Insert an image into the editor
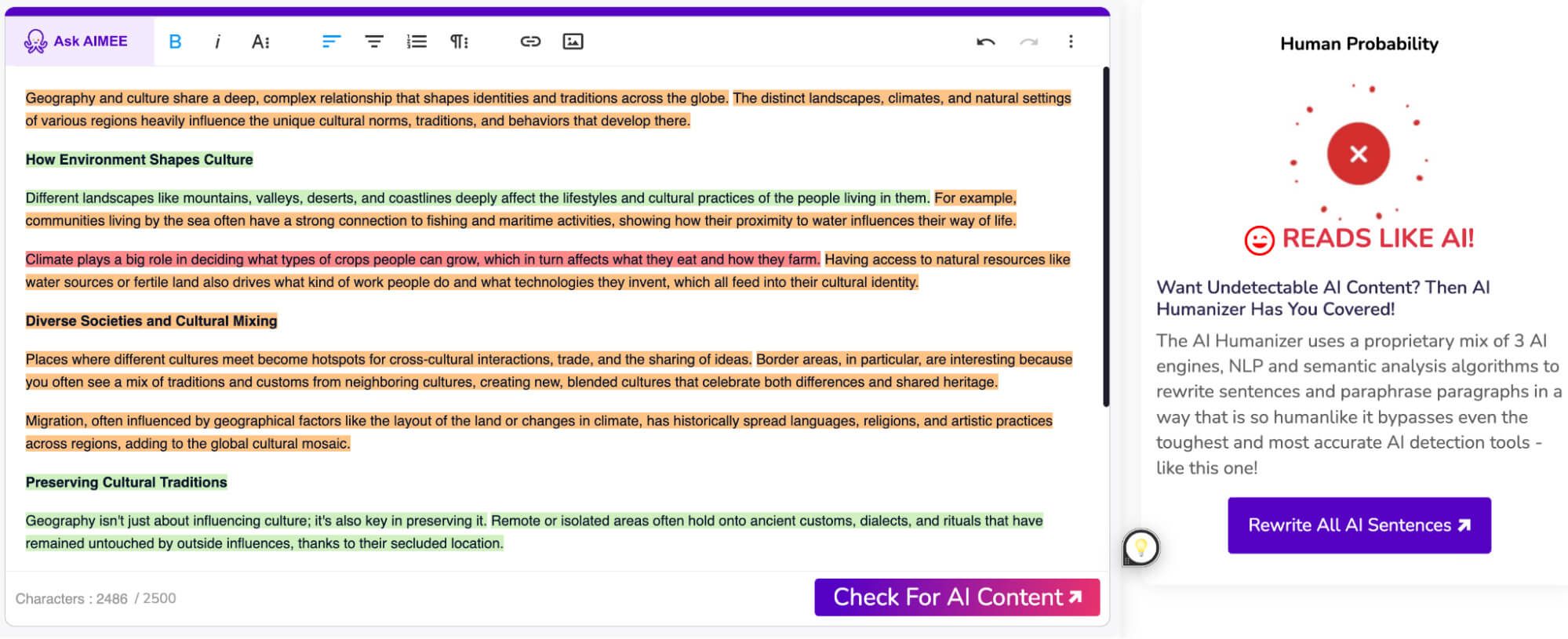Viewport: 1568px width, 639px height. 573,42
